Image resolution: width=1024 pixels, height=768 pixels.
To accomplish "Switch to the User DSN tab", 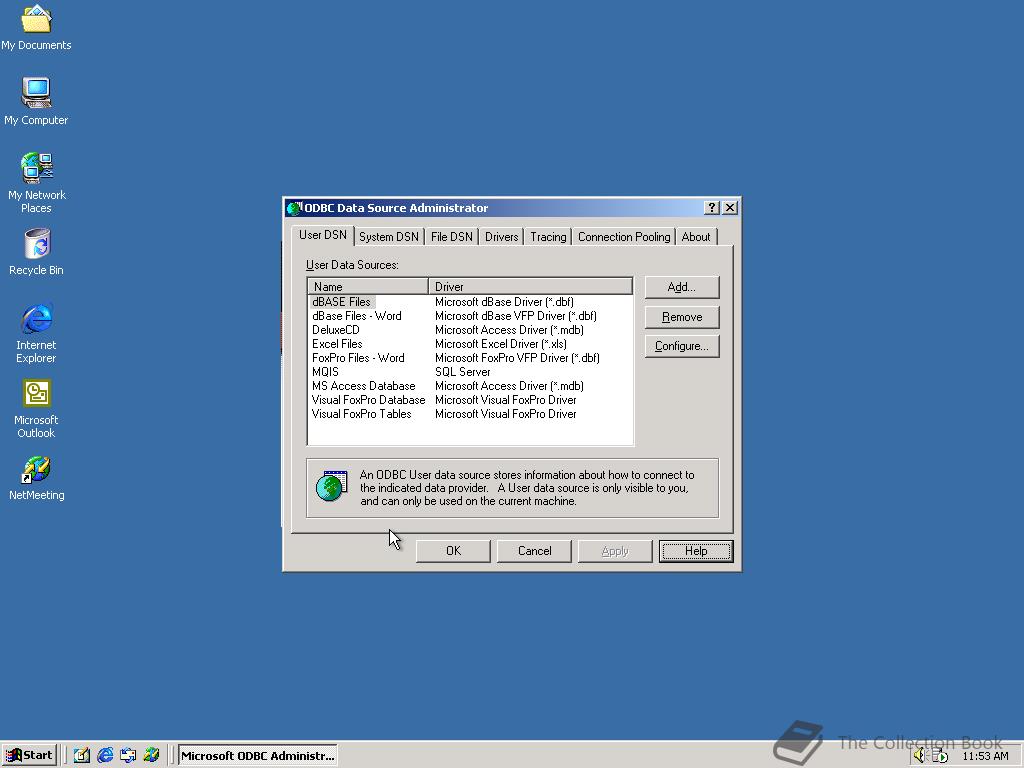I will coord(323,235).
